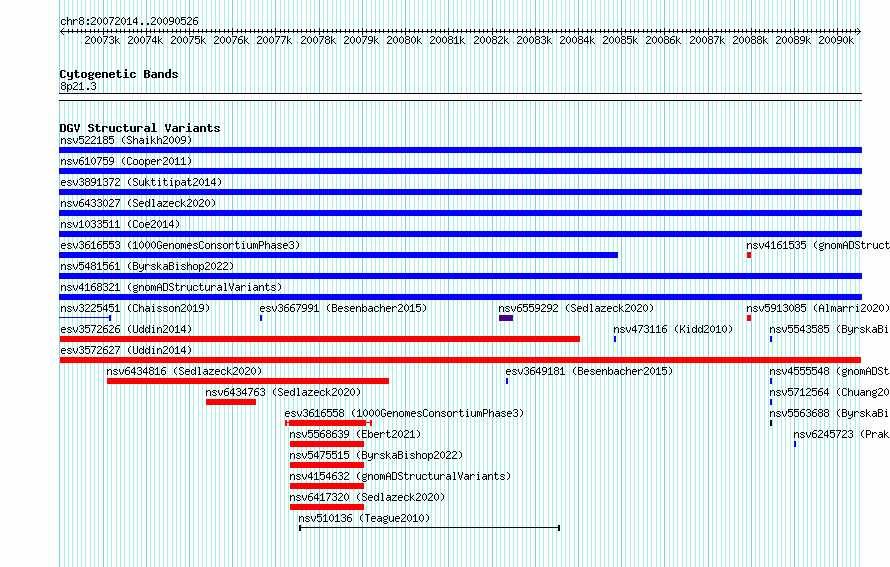Click red bar of esv3572627

coord(460,360)
